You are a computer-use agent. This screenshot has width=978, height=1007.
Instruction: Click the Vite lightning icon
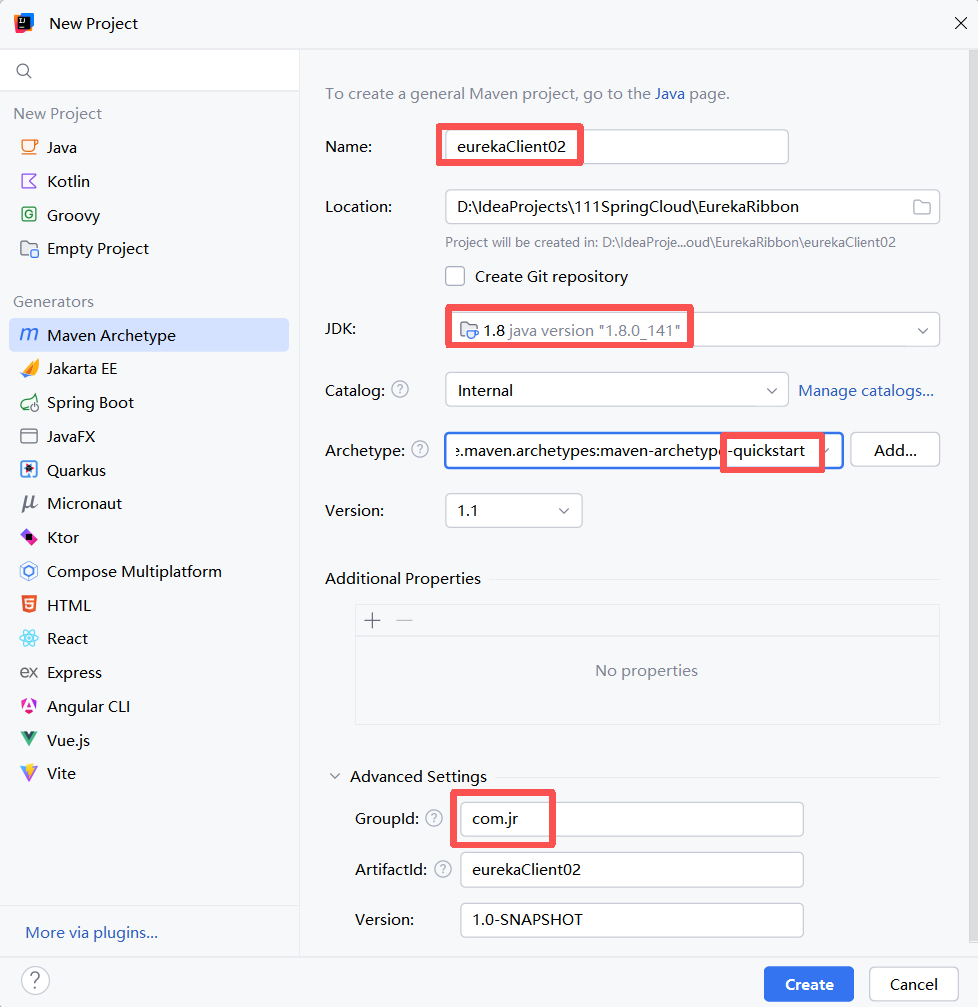(x=29, y=773)
